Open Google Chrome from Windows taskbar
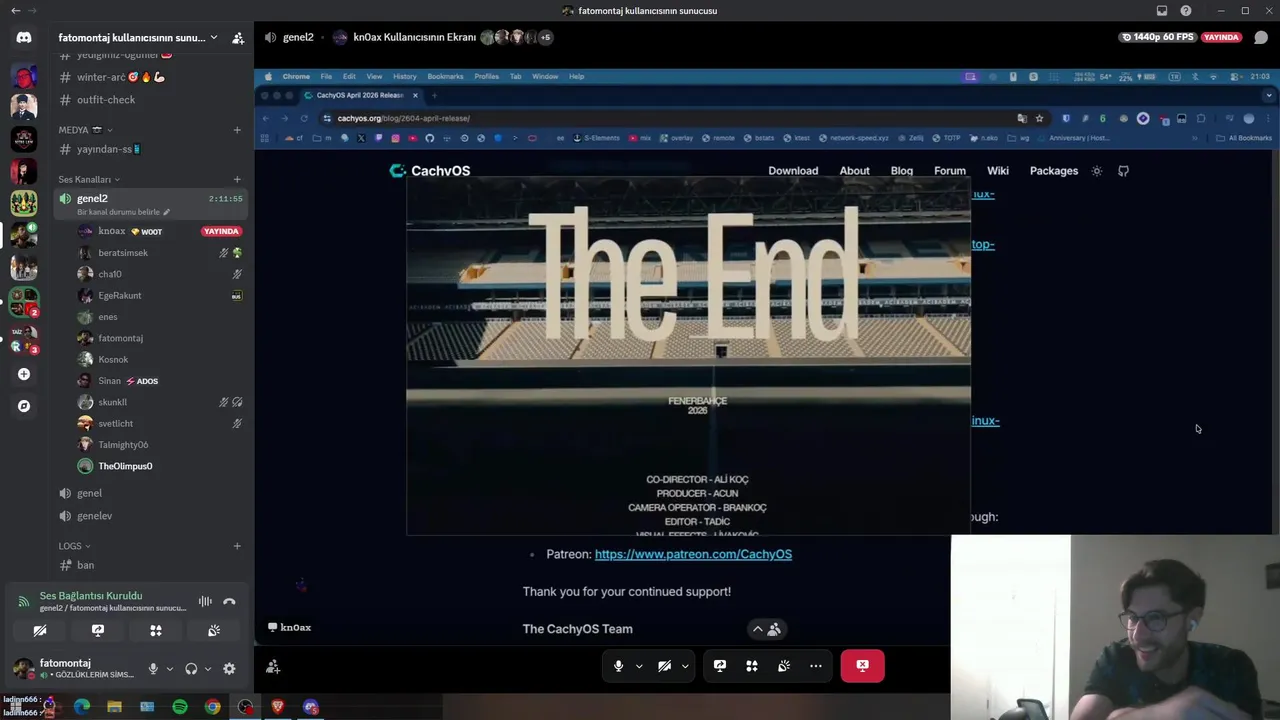1280x720 pixels. [x=212, y=707]
